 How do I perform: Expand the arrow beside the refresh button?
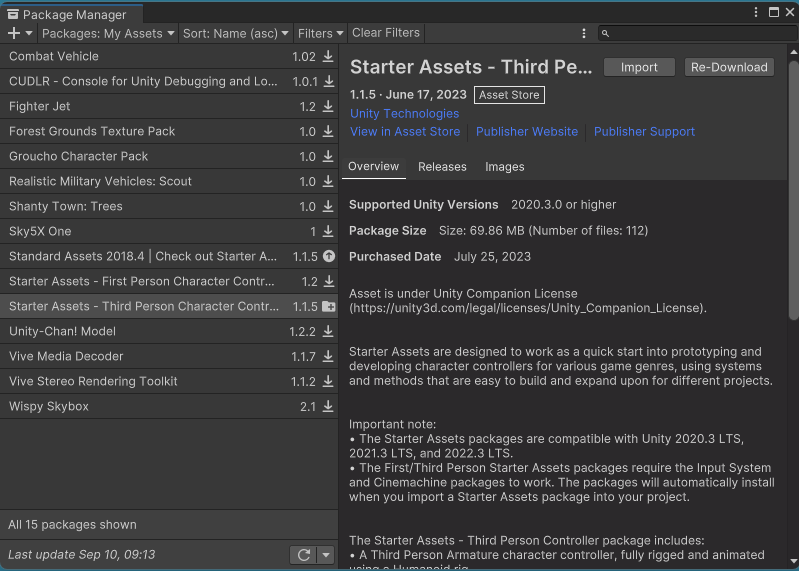click(326, 555)
